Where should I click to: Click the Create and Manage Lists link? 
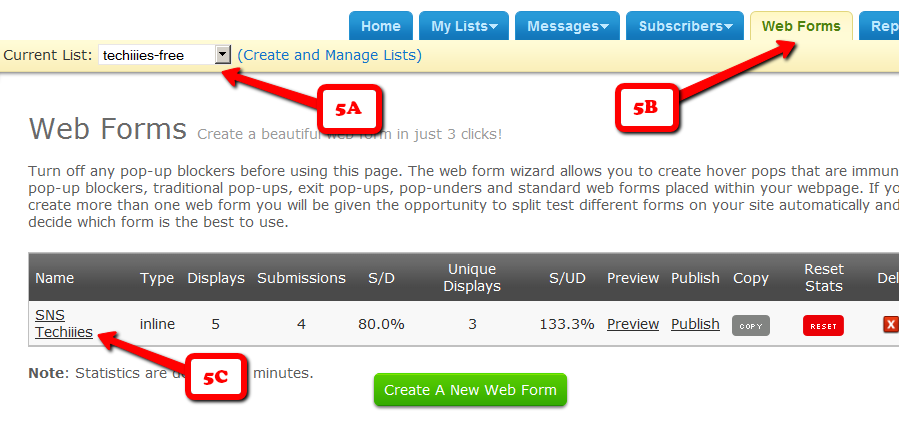point(329,55)
